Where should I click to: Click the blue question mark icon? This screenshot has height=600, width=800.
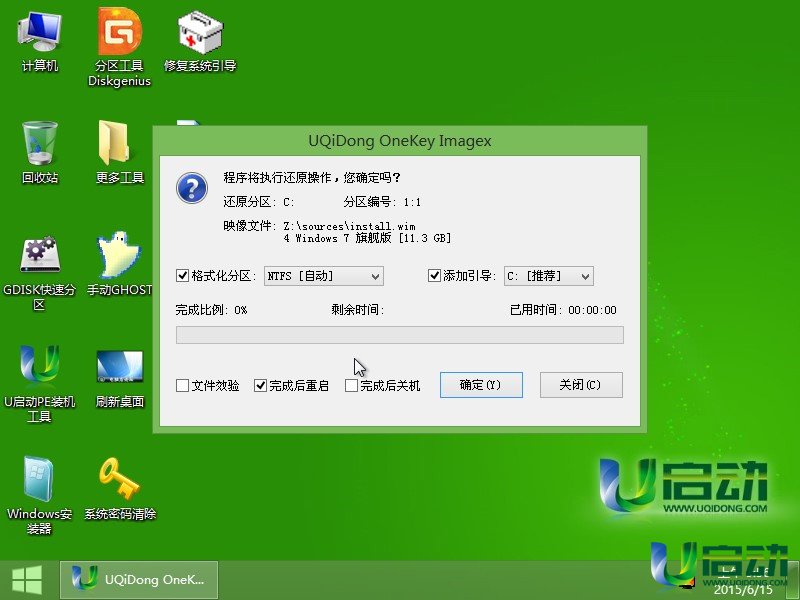pos(192,188)
